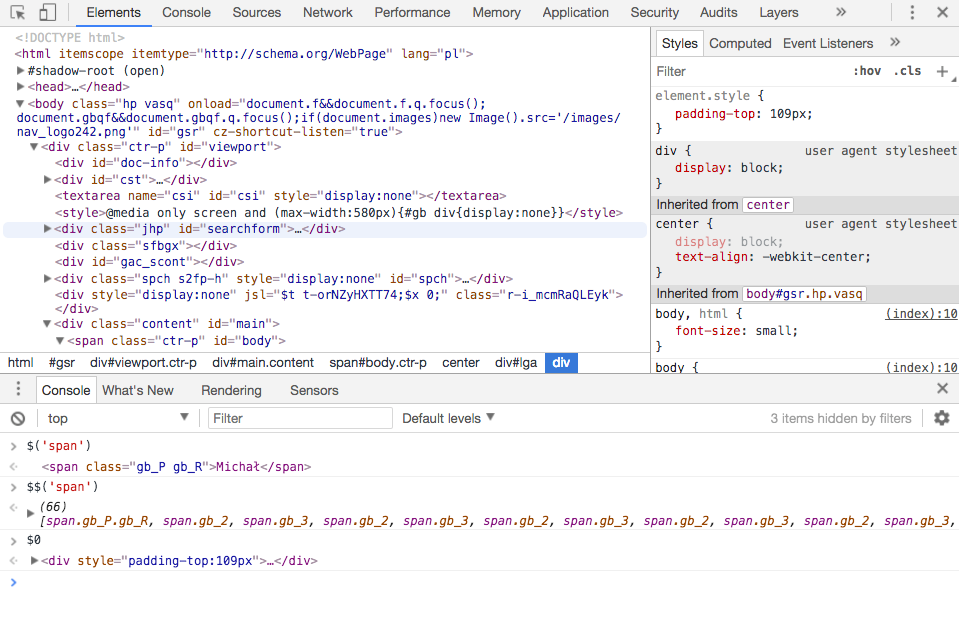
Task: Switch to the Network panel tab
Action: [327, 12]
